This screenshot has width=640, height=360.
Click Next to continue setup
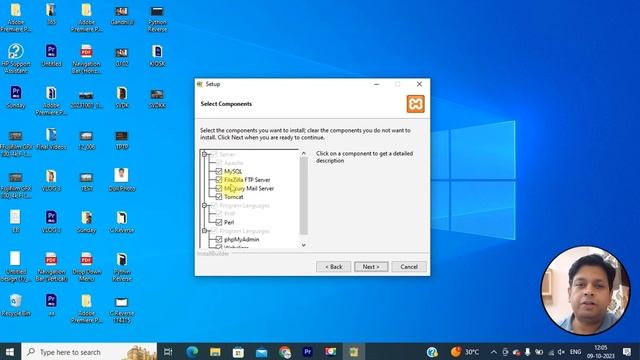pos(371,267)
